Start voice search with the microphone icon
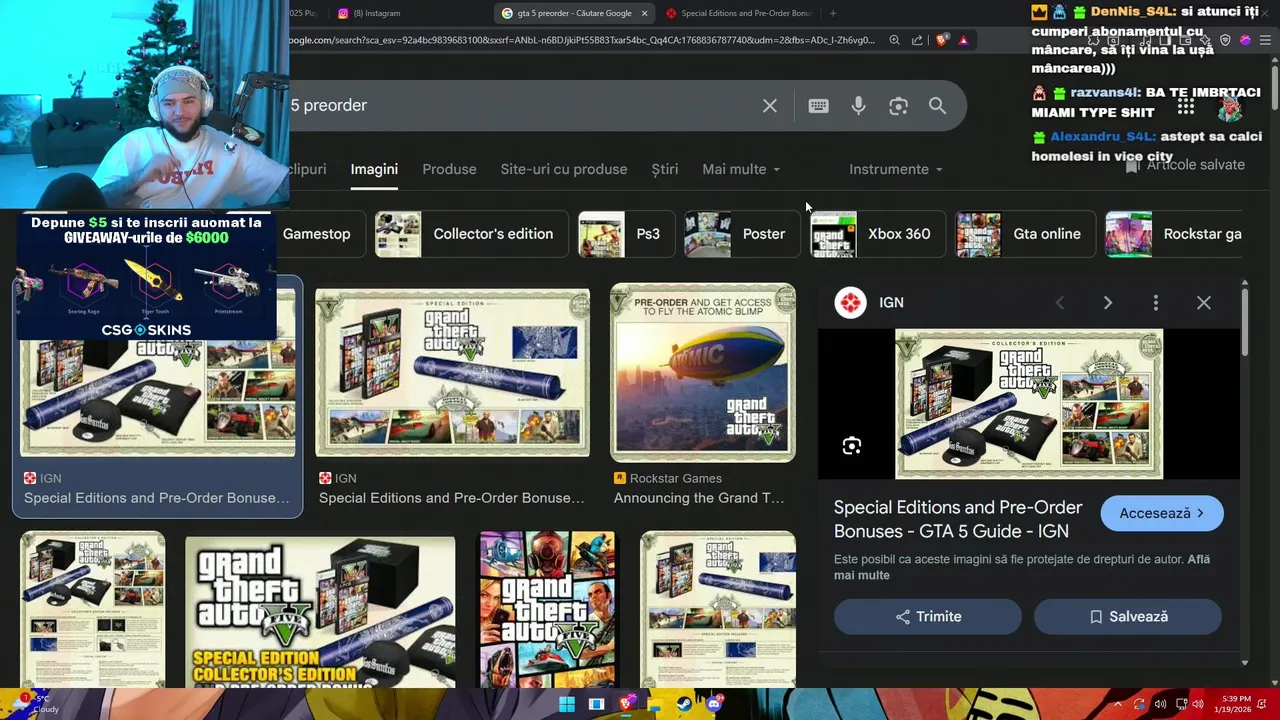The height and width of the screenshot is (720, 1280). 858,105
